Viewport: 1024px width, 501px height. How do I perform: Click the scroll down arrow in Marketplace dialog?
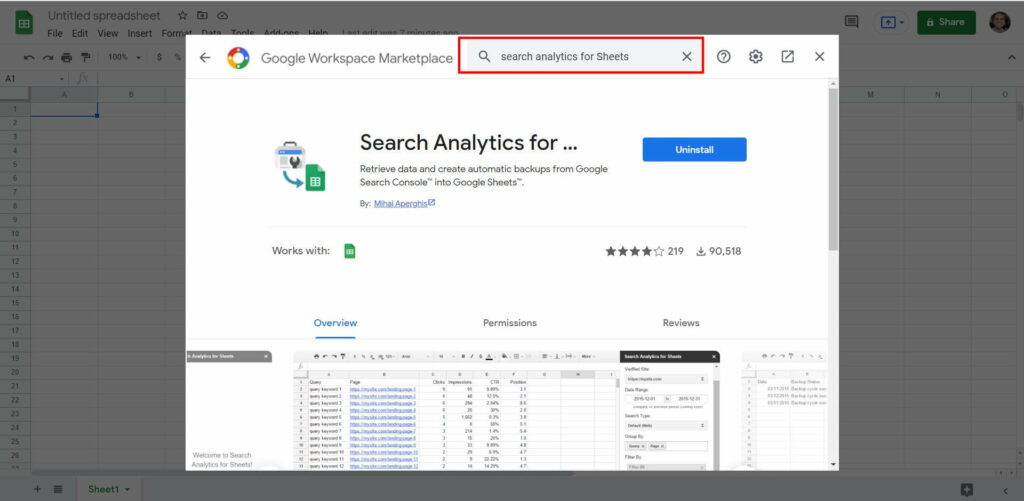pos(833,464)
